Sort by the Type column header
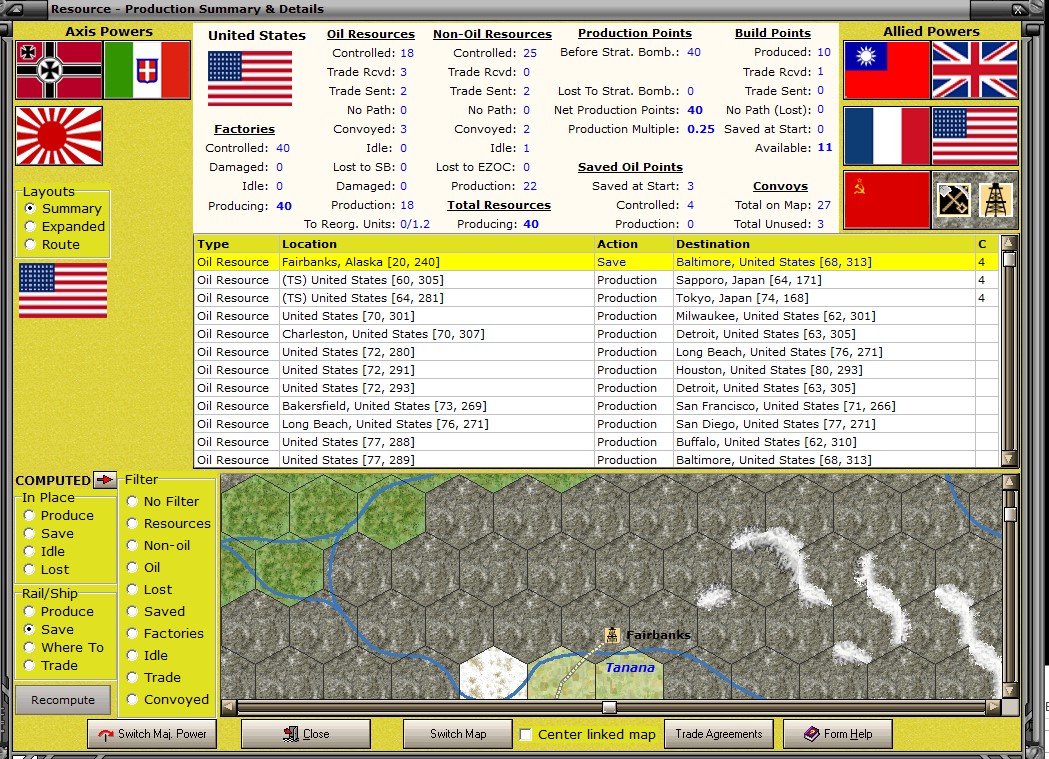The width and height of the screenshot is (1049, 759). point(236,244)
